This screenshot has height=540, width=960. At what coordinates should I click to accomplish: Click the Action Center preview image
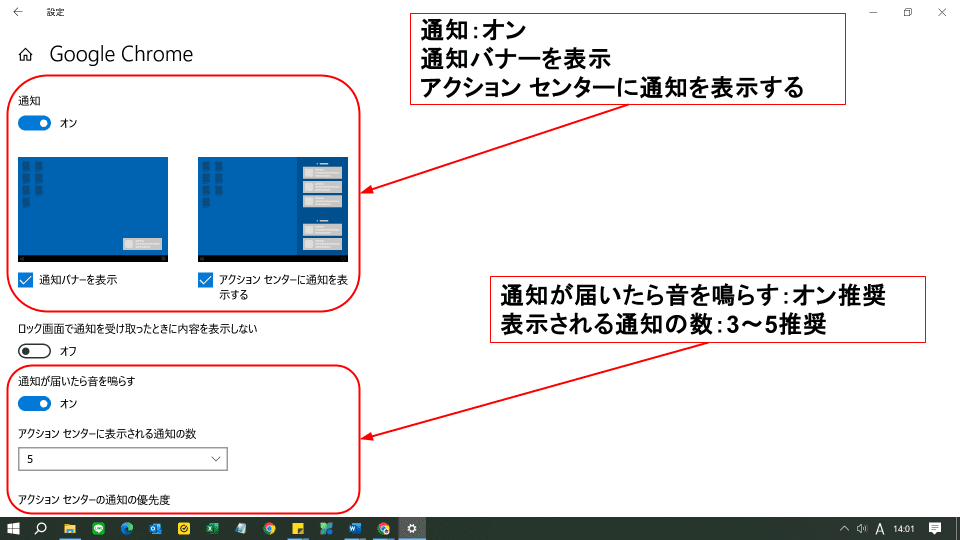click(x=273, y=208)
